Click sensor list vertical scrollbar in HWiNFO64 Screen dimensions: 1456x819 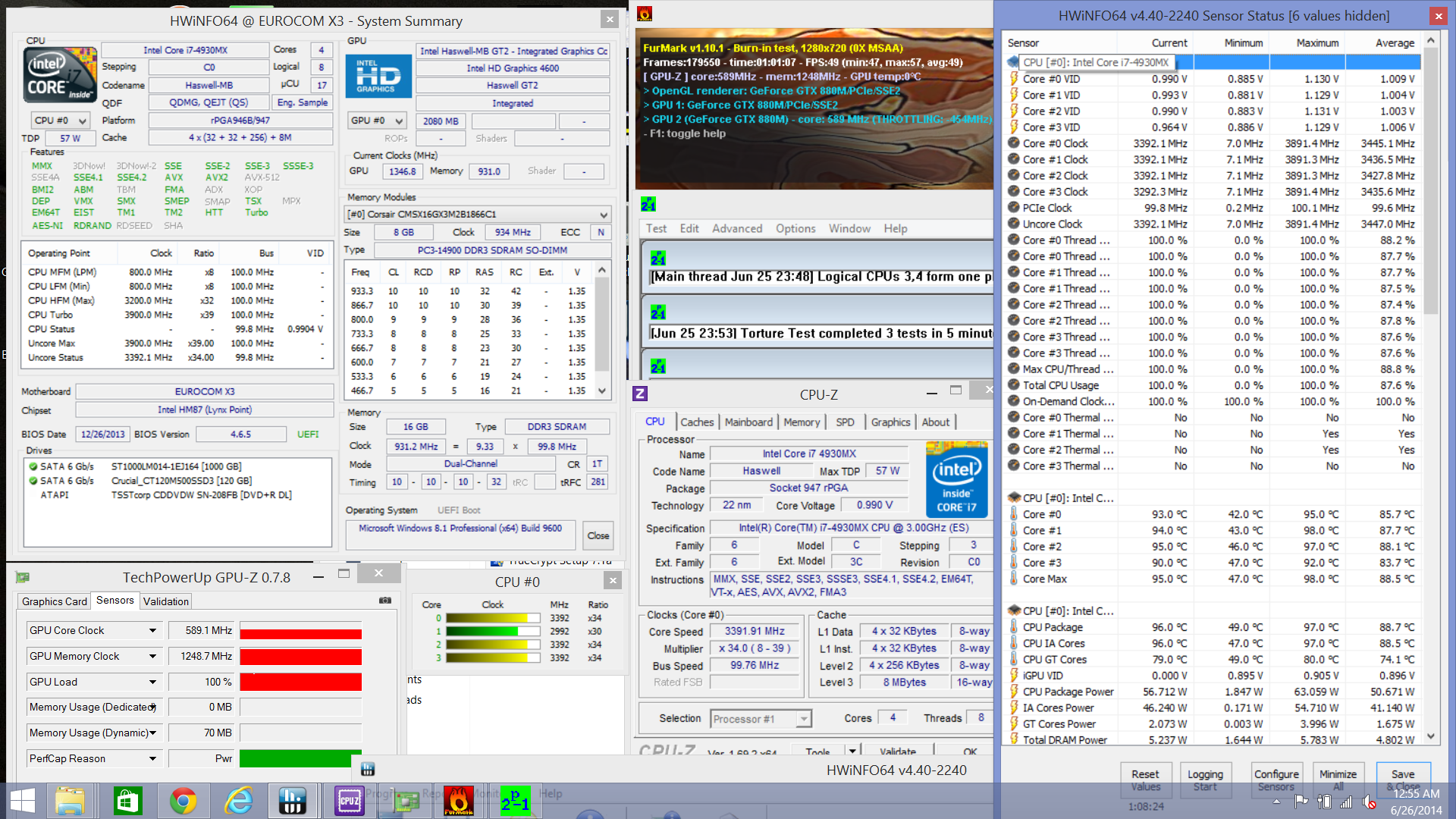click(x=1431, y=182)
